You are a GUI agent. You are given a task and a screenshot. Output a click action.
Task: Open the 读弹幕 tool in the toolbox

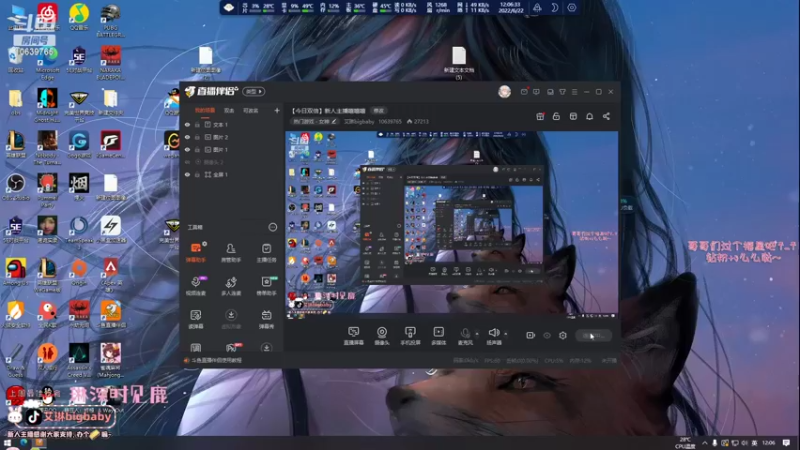point(196,319)
